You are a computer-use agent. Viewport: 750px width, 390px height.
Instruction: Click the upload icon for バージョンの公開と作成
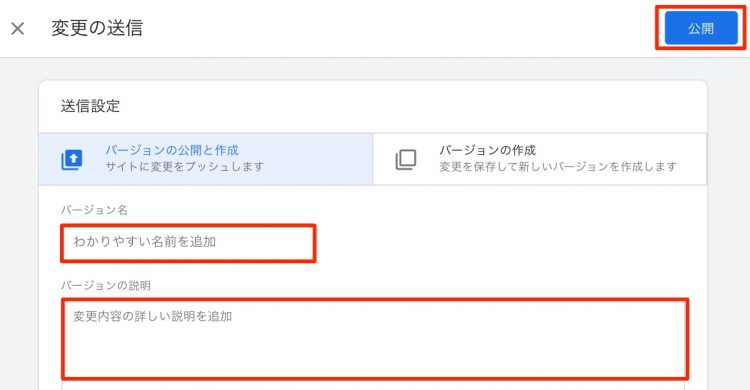coord(72,159)
